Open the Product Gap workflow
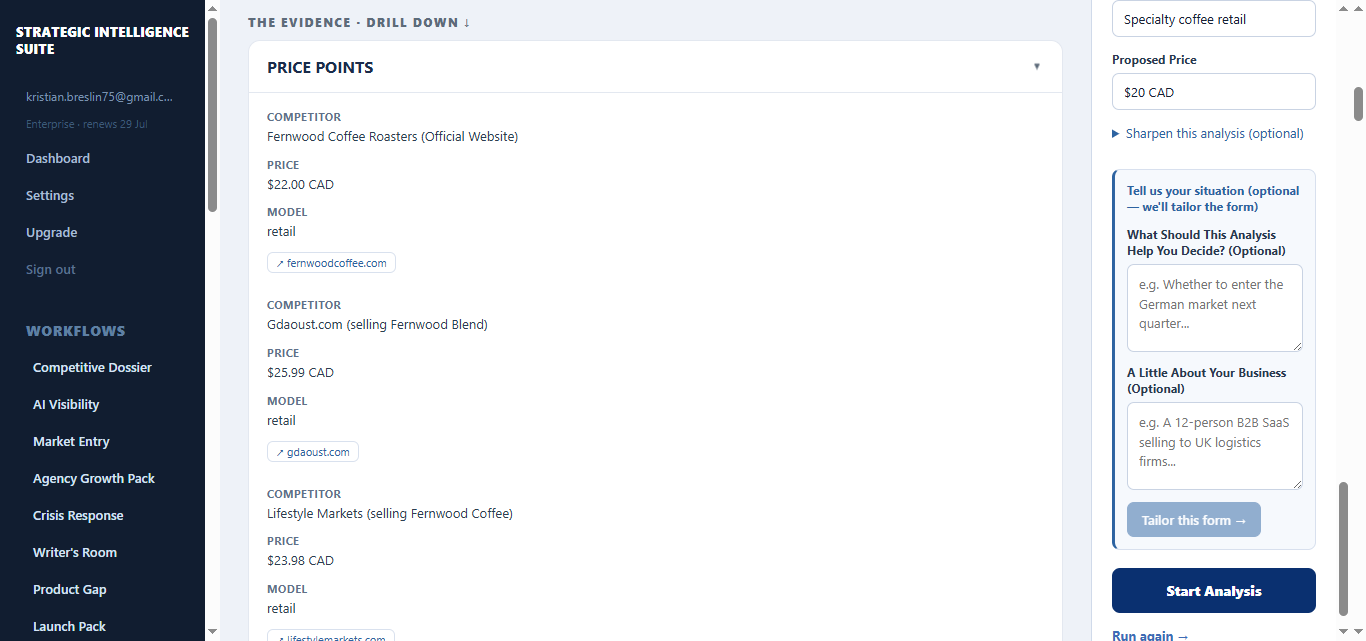Screen dimensions: 1366x641 70,589
